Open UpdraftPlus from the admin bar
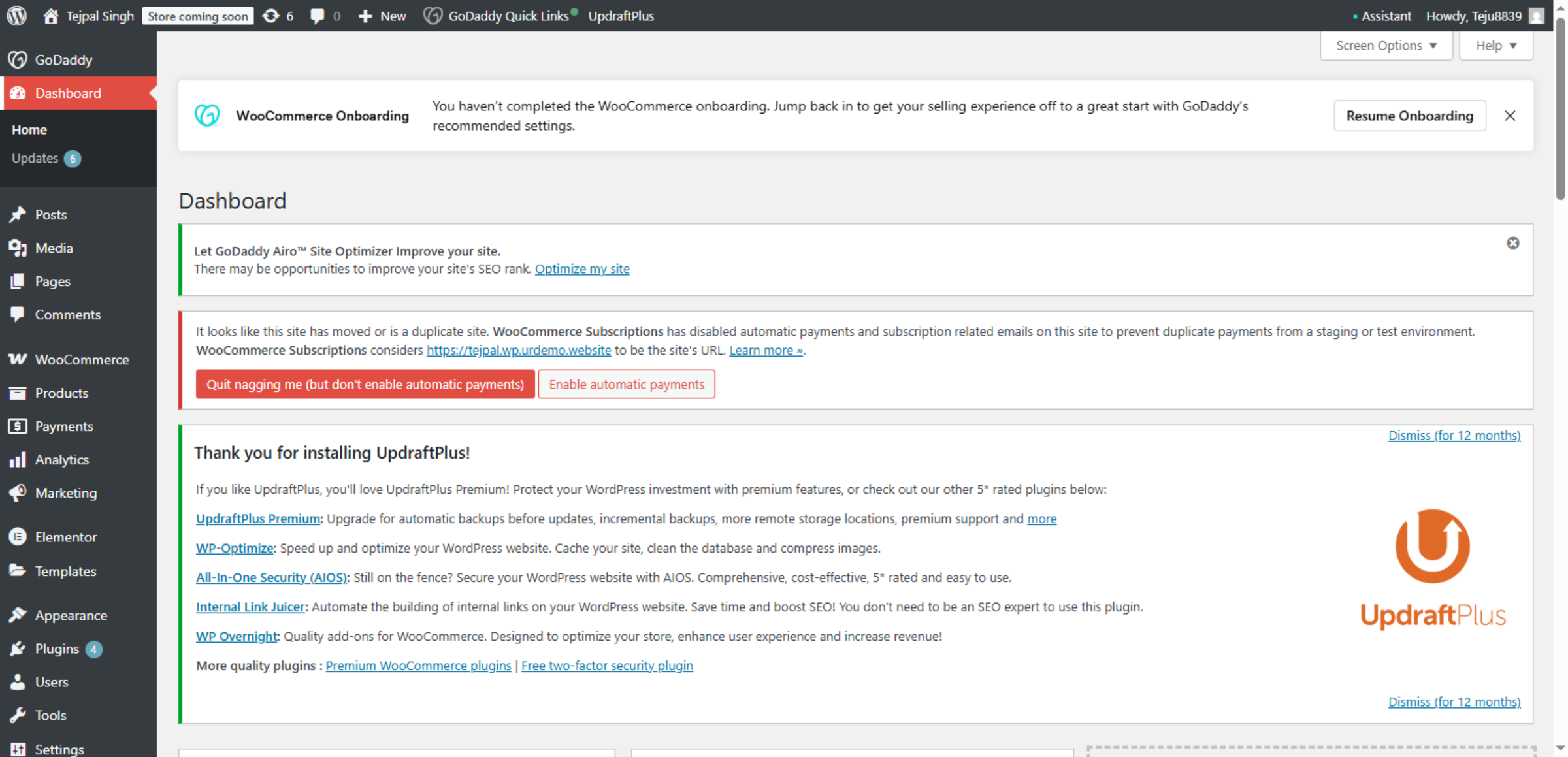Viewport: 1568px width, 757px height. [621, 16]
